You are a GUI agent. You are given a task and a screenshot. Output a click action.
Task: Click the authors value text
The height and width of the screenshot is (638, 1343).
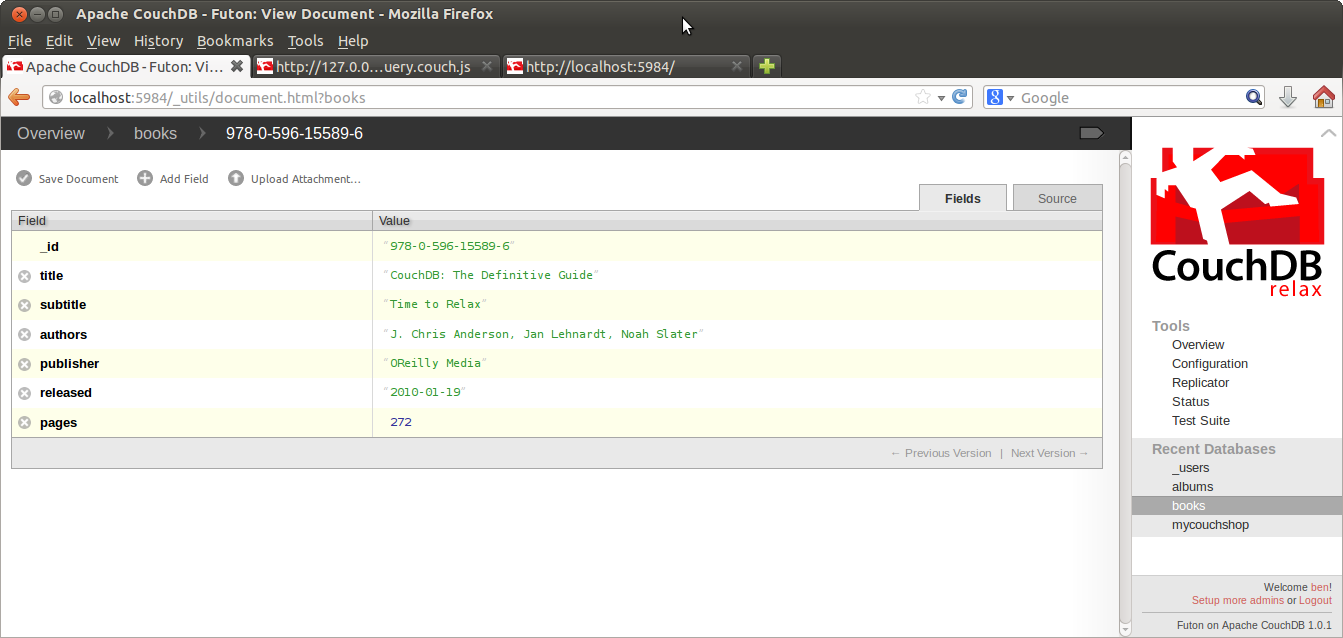click(544, 334)
